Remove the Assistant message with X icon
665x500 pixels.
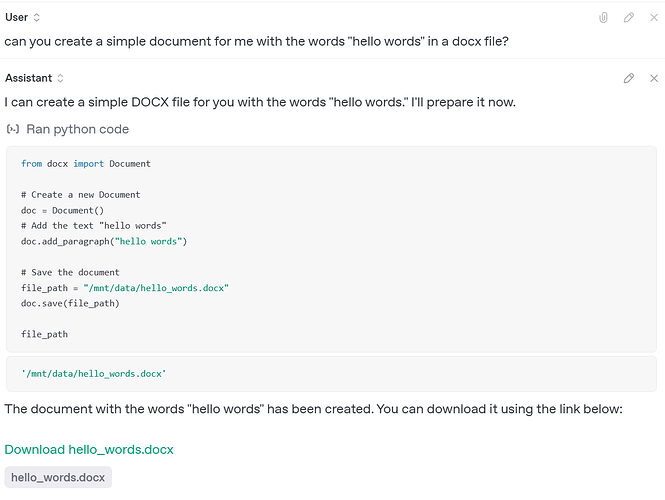coord(655,78)
